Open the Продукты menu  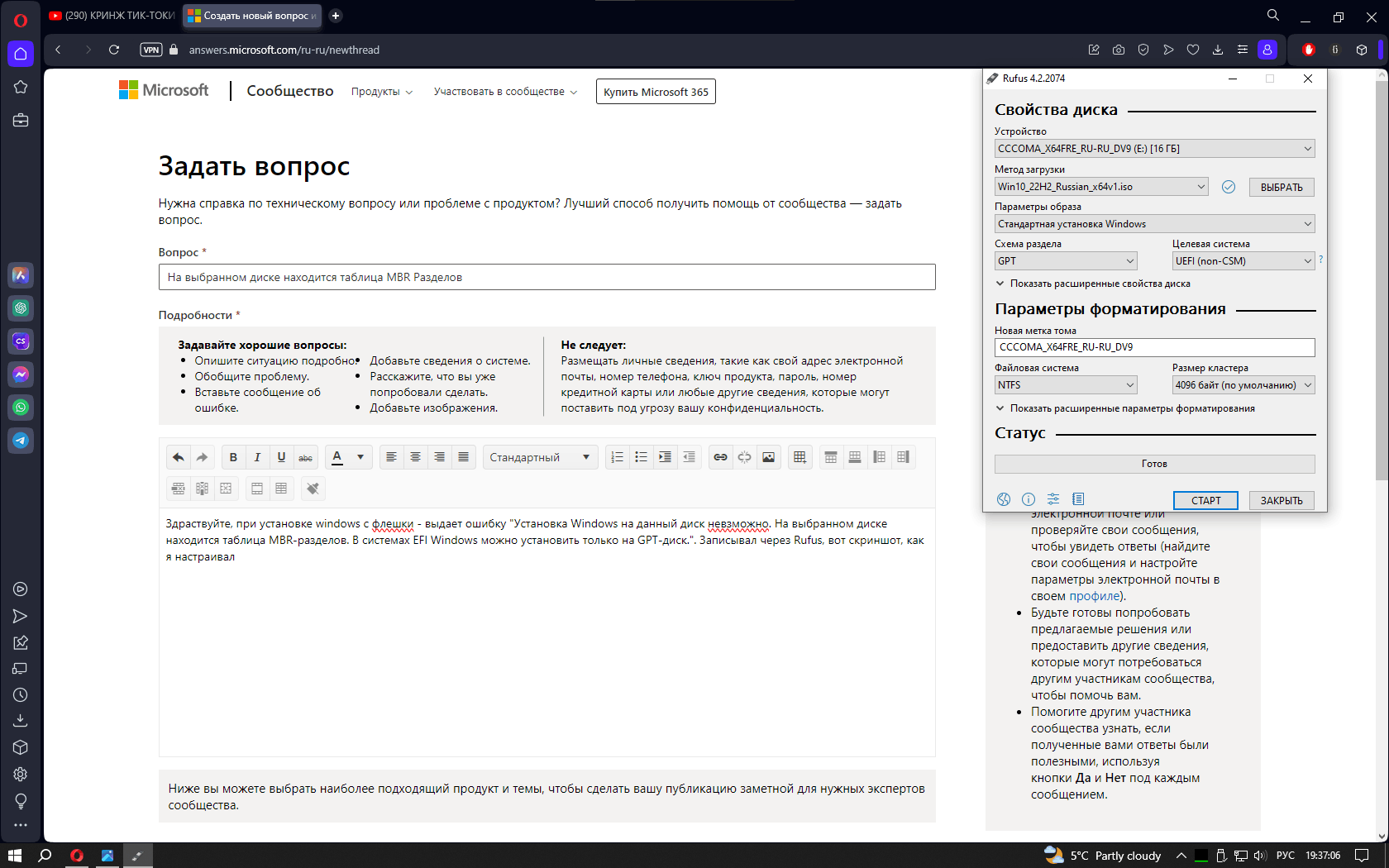click(x=381, y=92)
